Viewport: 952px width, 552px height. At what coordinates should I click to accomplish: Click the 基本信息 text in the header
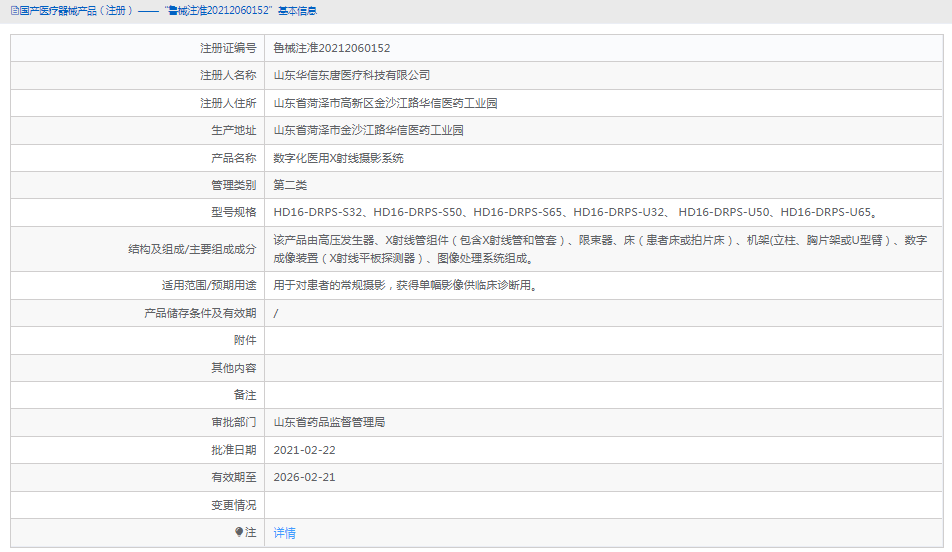coord(297,10)
